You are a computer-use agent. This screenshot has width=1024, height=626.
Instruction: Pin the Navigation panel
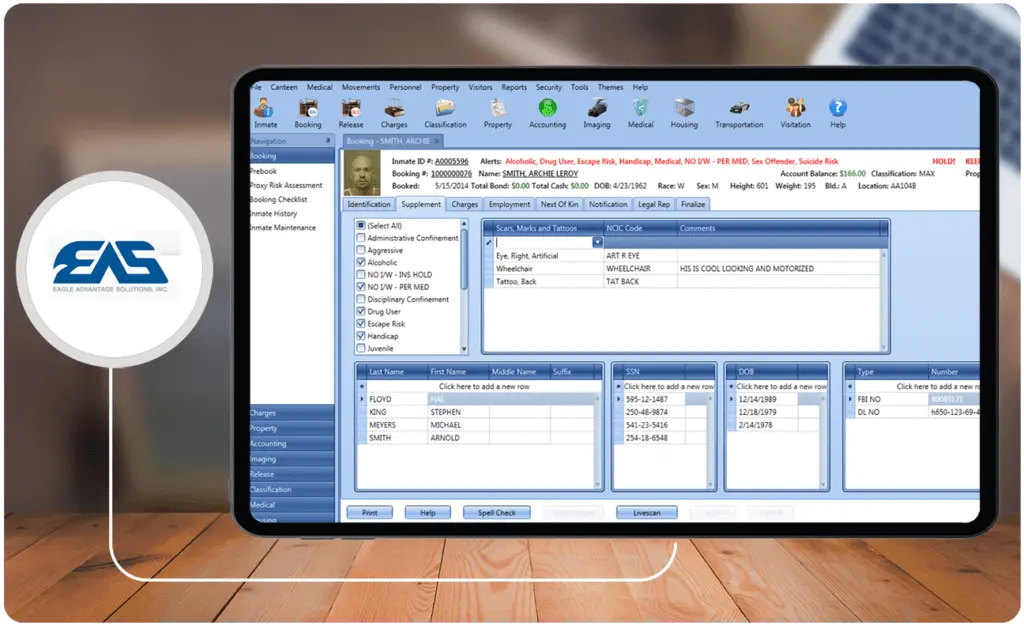coord(328,141)
